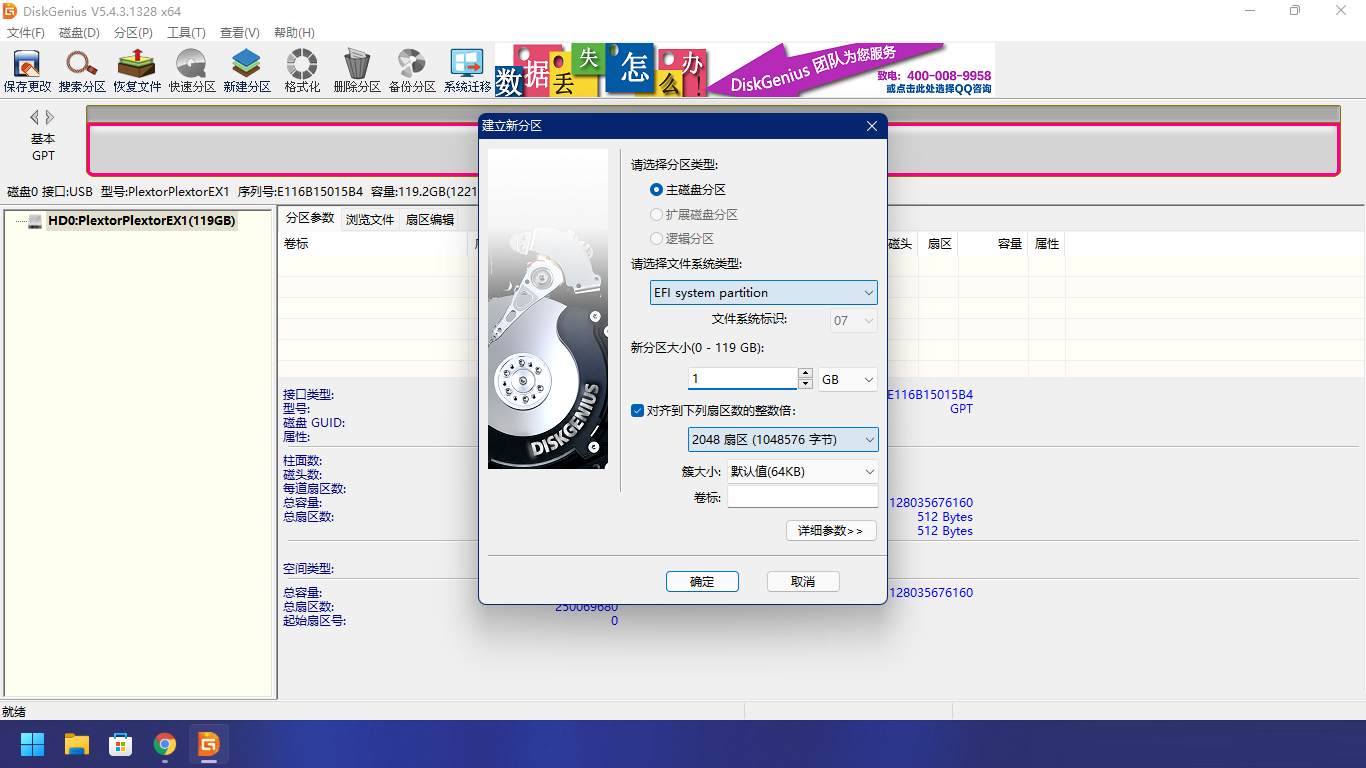Click the 删除分区 (Delete Partition) trash icon

click(x=357, y=70)
